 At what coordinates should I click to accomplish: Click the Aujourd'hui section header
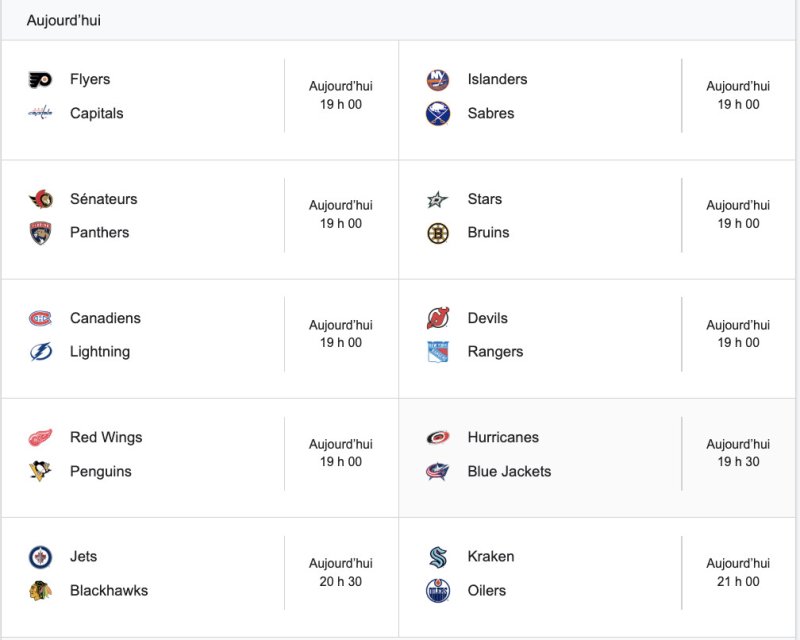(x=64, y=20)
